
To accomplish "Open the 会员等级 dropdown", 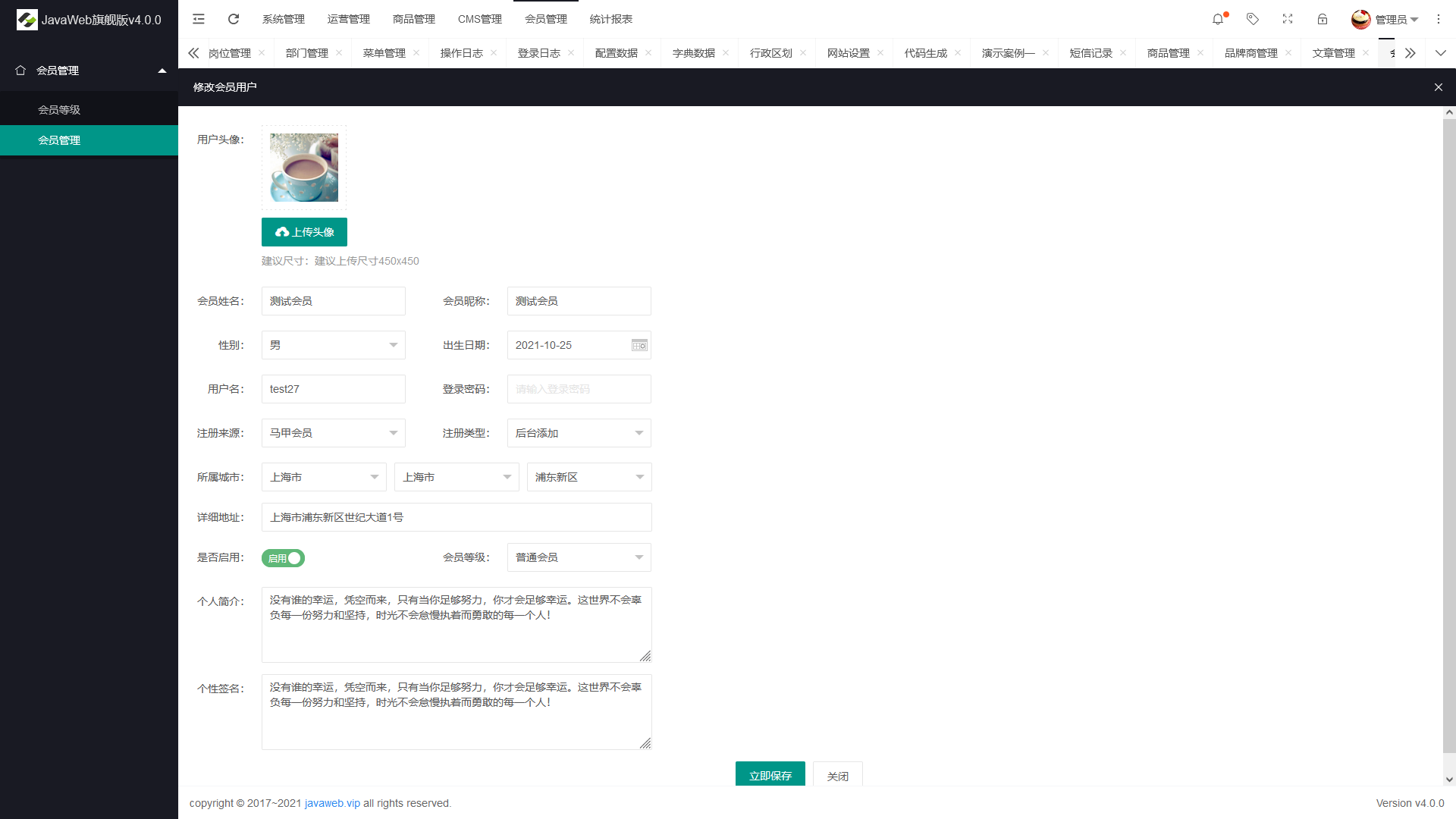I will (579, 557).
